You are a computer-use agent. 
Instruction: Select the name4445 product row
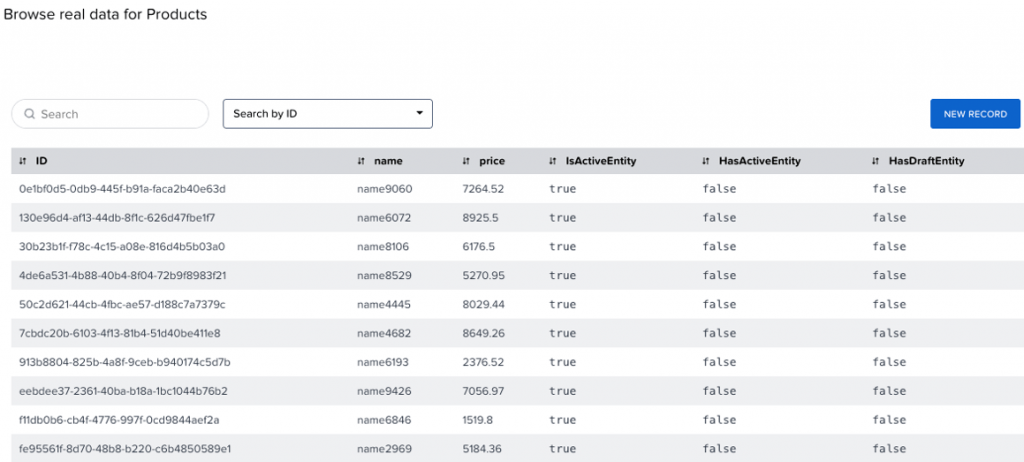click(x=517, y=305)
